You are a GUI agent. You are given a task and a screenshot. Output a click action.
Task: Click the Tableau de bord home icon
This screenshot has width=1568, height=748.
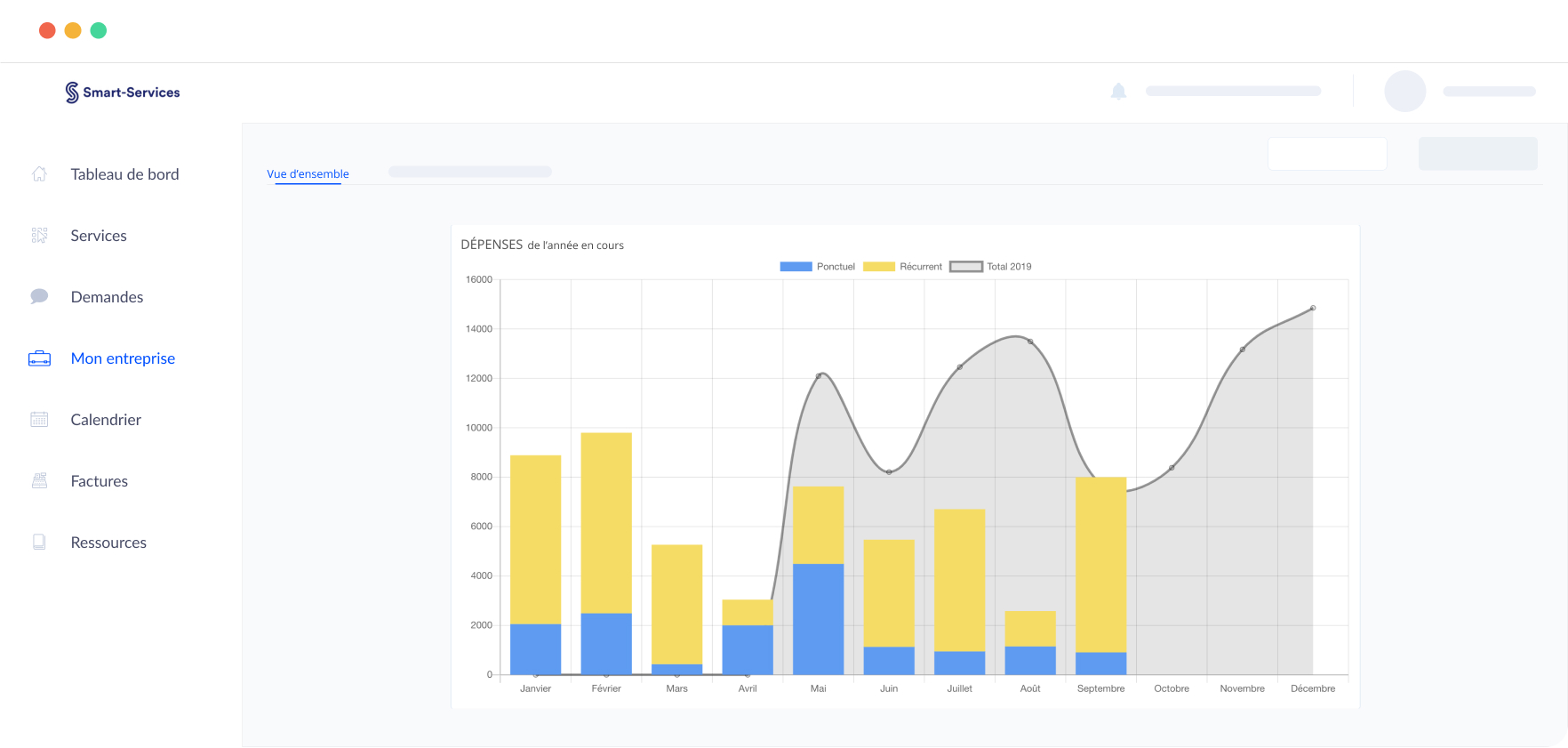(39, 173)
